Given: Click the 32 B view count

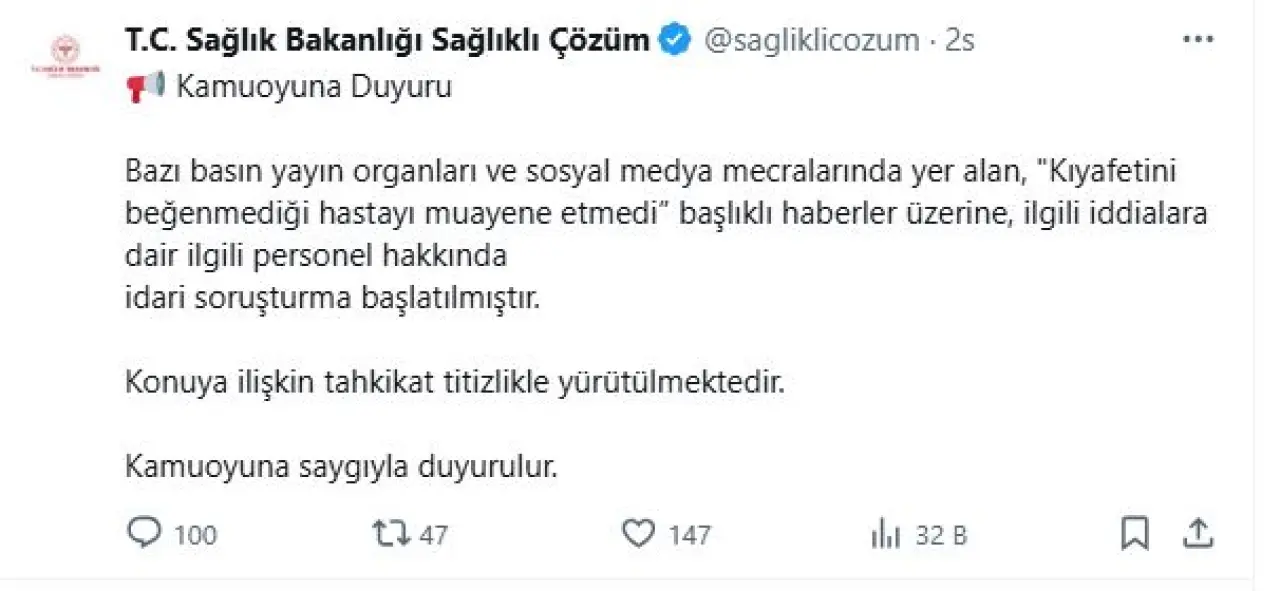Looking at the screenshot, I should (x=941, y=536).
